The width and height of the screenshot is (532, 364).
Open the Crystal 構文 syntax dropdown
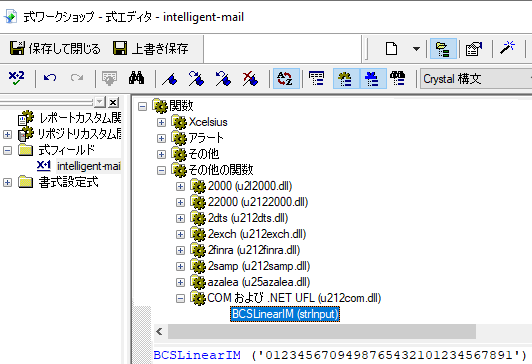(476, 79)
